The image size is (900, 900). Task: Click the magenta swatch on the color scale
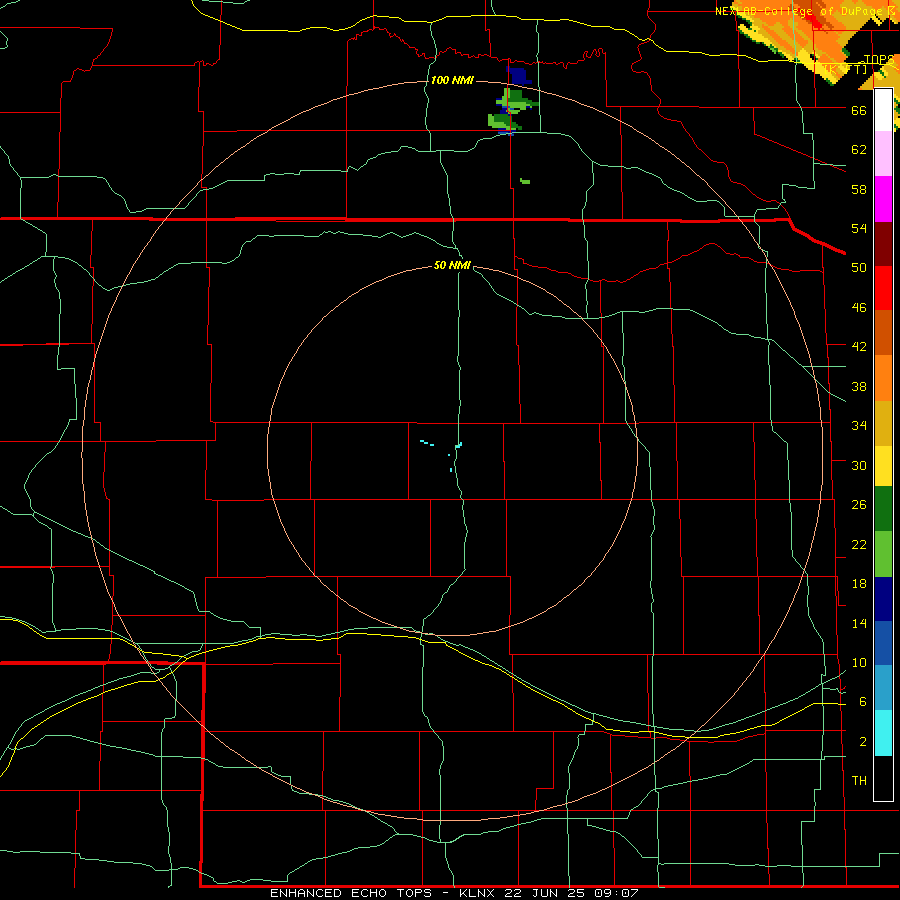pos(883,199)
